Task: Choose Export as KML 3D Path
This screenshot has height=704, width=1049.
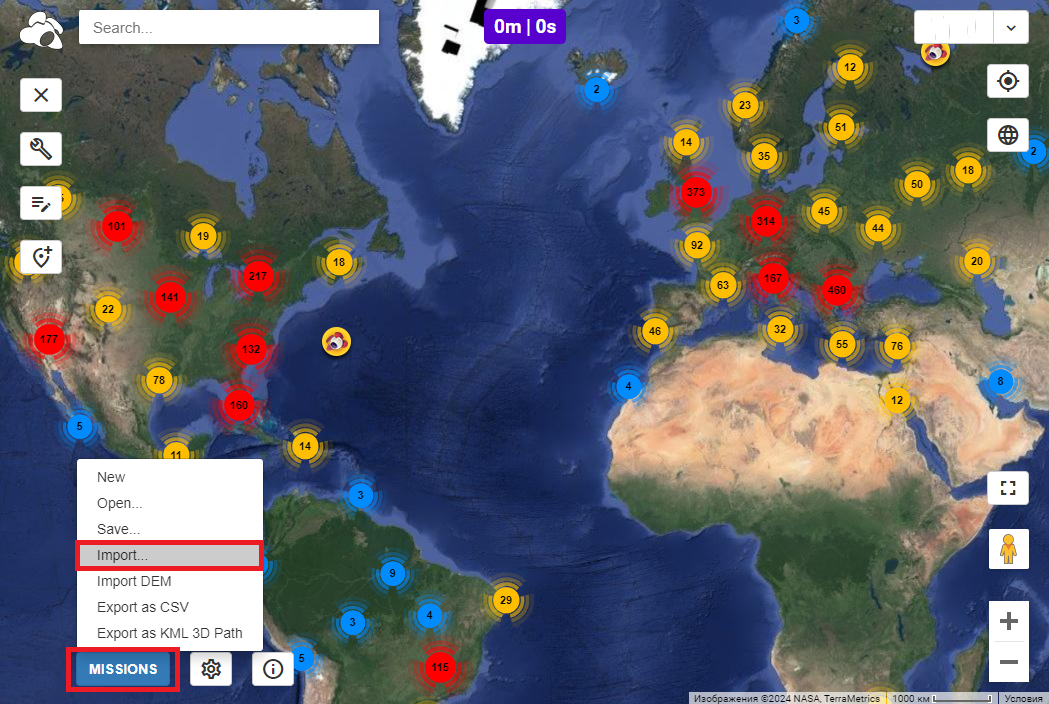Action: tap(170, 634)
